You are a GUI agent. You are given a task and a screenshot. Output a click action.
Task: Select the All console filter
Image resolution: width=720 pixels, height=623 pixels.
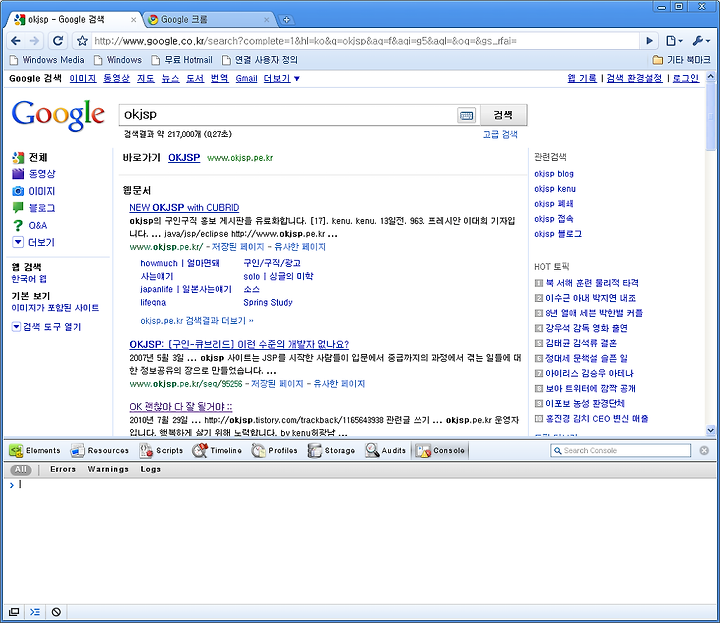pos(21,470)
